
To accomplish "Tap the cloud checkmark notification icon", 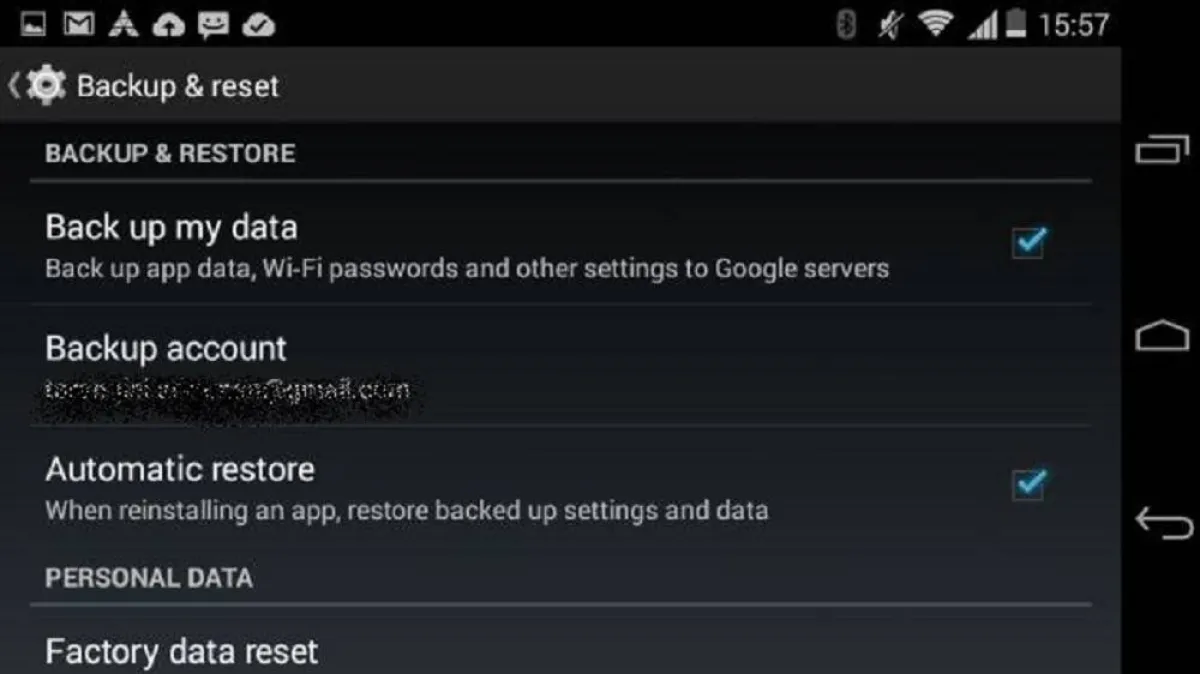I will point(259,25).
